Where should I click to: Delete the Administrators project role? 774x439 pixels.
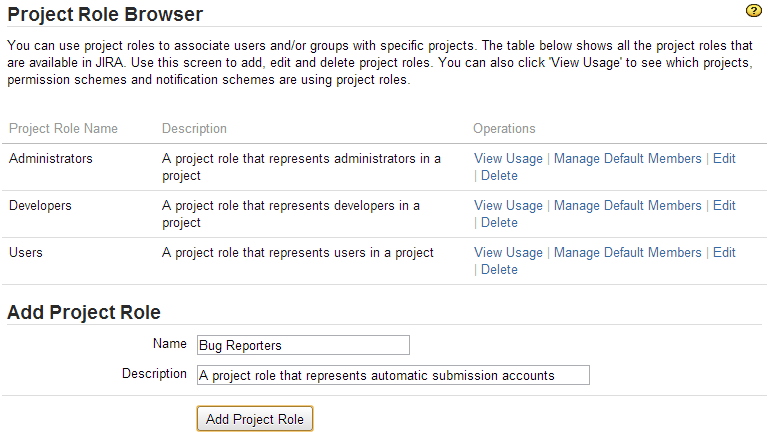coord(499,176)
